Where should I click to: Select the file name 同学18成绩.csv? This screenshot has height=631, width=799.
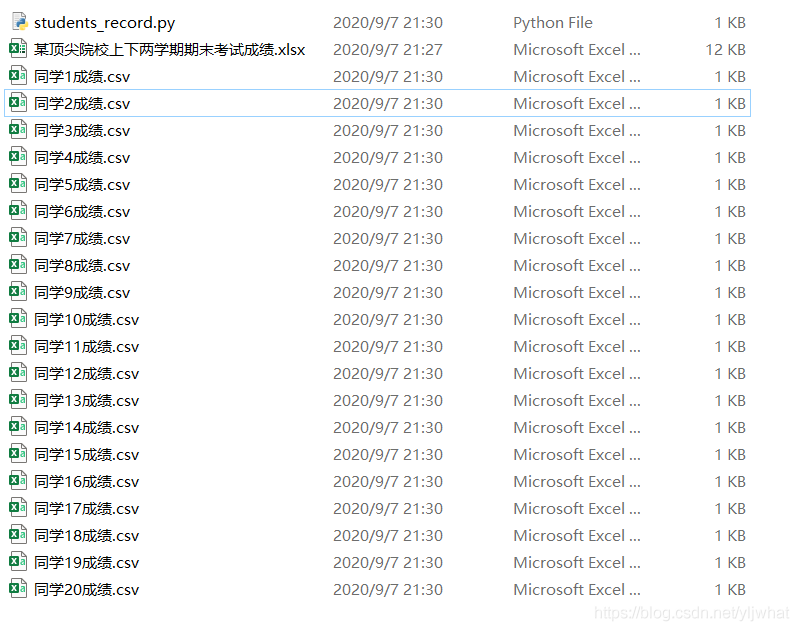[87, 536]
